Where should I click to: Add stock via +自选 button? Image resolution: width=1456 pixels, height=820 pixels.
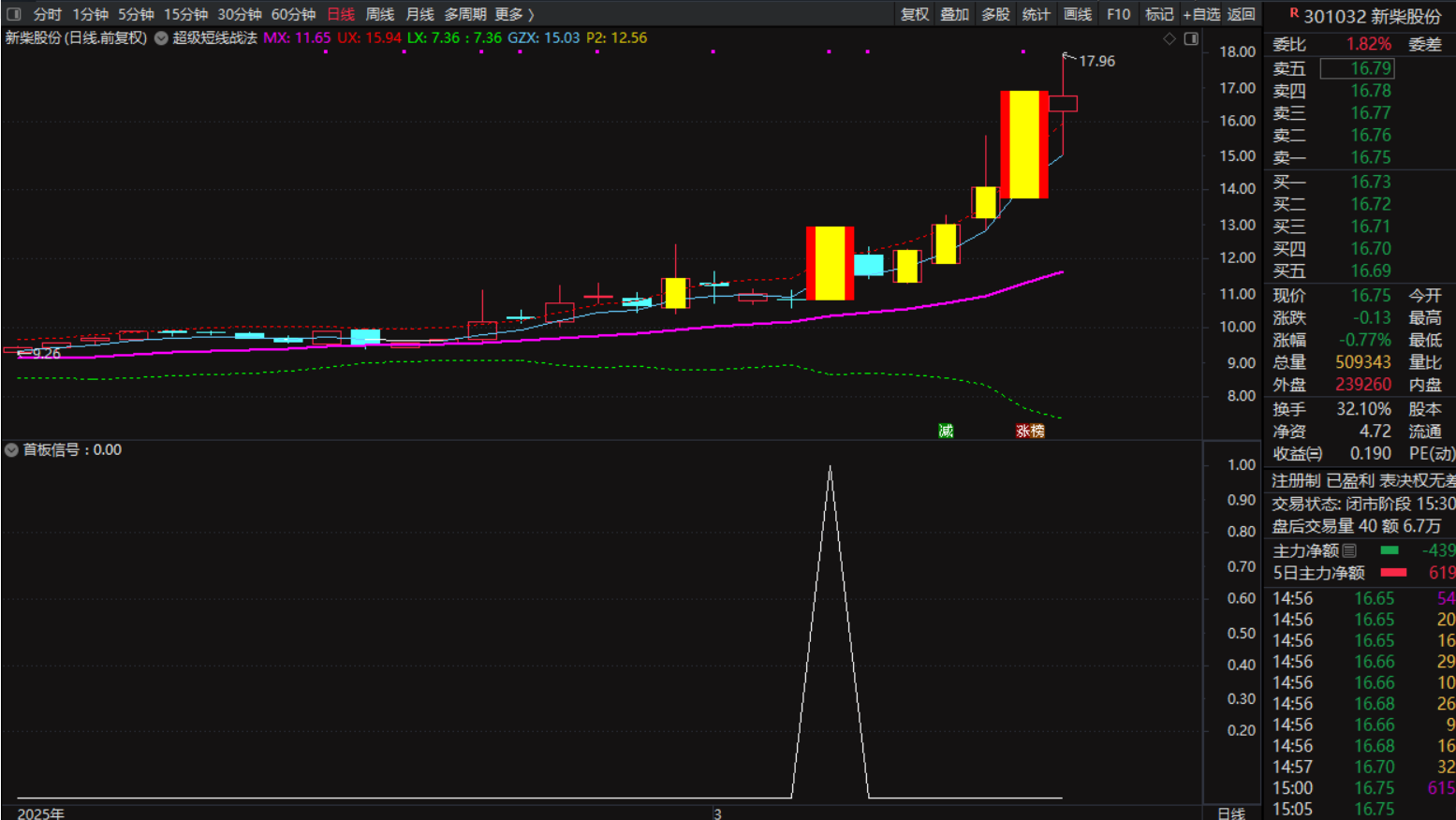tap(1201, 14)
